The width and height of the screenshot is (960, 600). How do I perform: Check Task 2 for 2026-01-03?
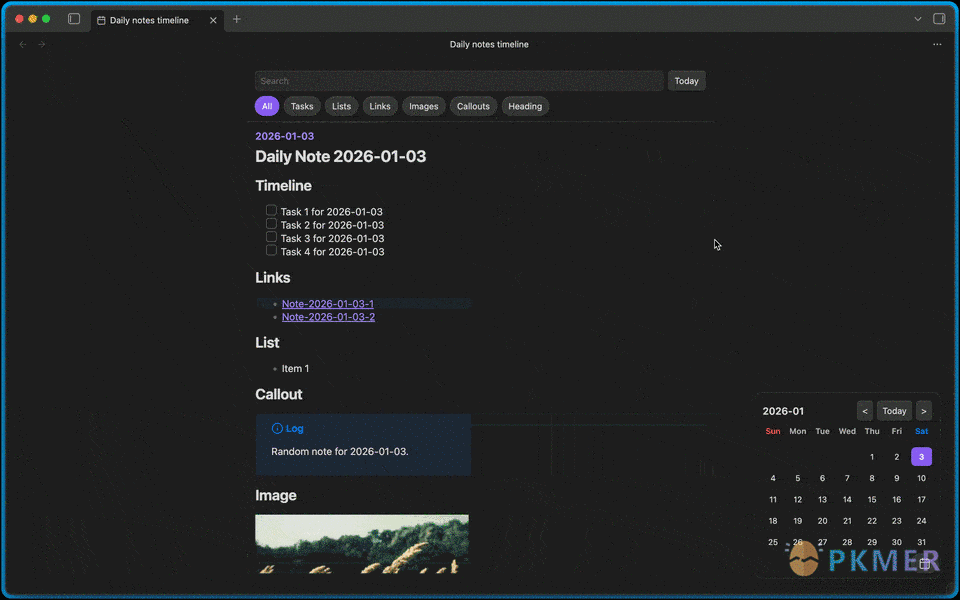pos(271,223)
